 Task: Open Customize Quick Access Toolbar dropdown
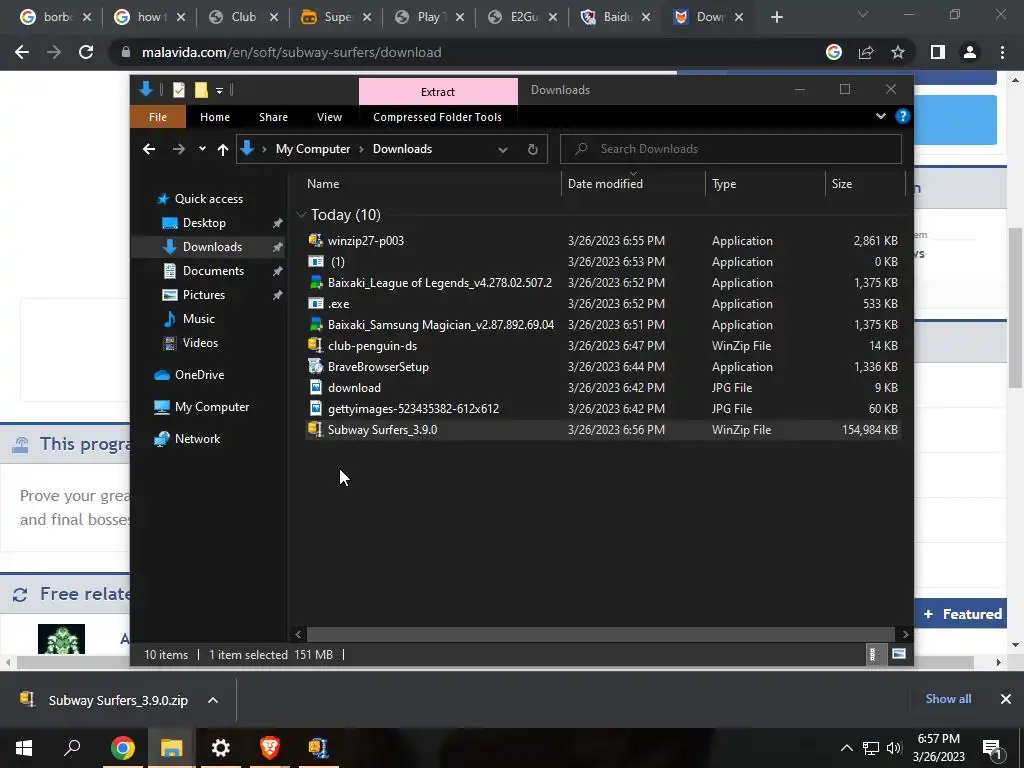(x=219, y=91)
